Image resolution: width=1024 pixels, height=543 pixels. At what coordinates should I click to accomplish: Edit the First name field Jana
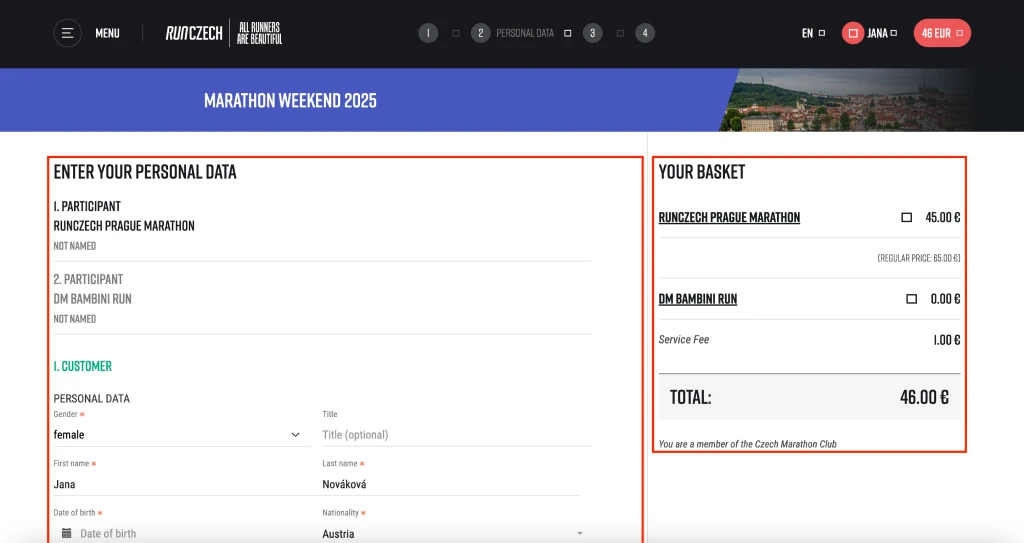[182, 484]
